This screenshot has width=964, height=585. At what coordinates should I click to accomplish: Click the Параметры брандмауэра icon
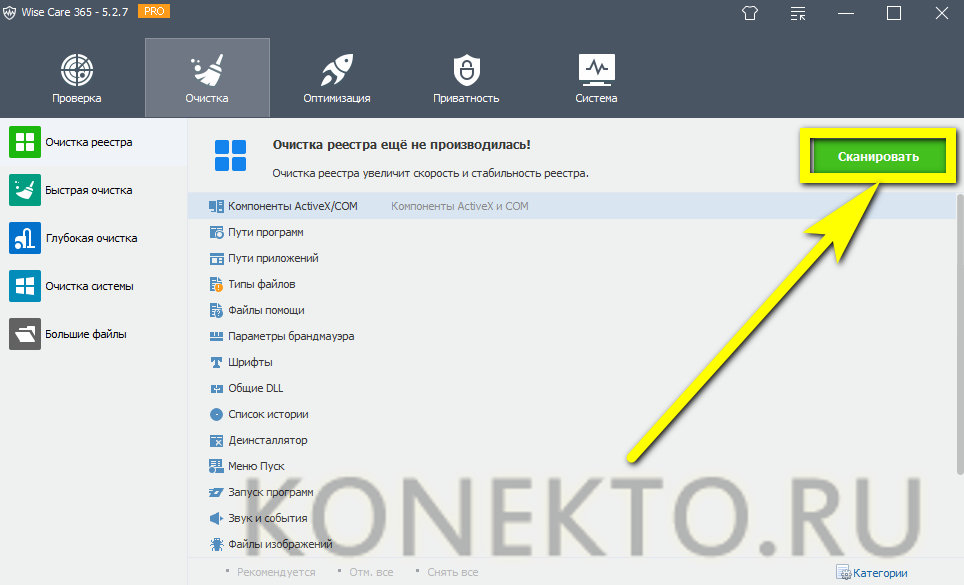216,336
